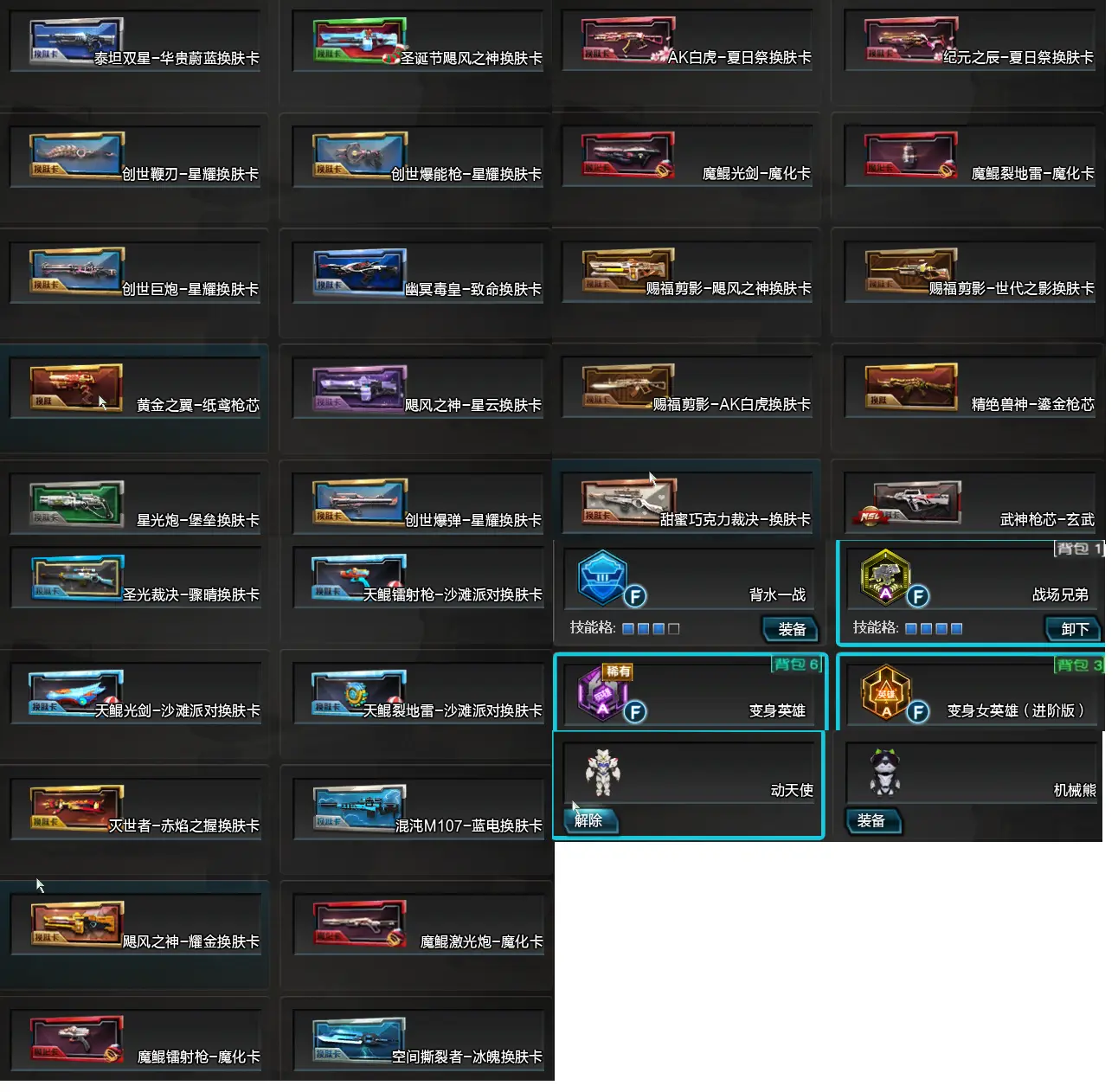This screenshot has height=1092, width=1118.
Task: Unequip 战场兄弟 using the 卸下 button
Action: coord(1073,629)
